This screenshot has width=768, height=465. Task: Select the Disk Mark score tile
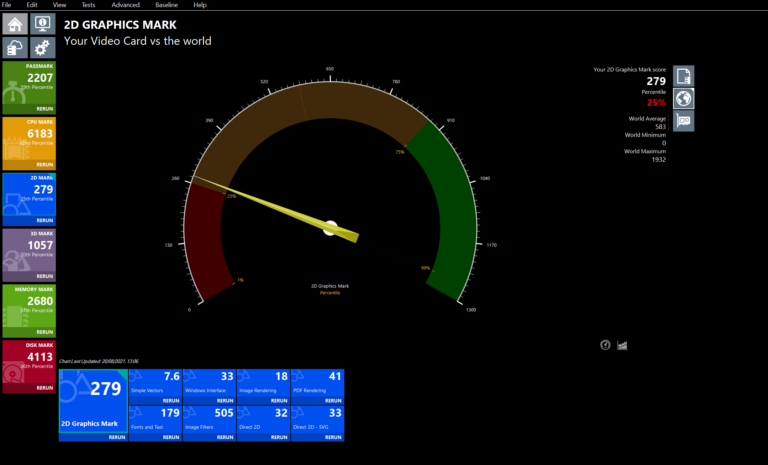pos(28,362)
